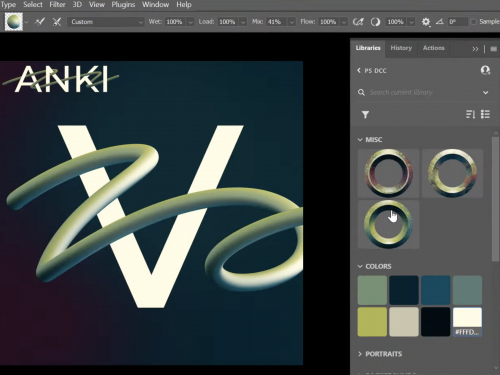Click the library filter funnel icon
The height and width of the screenshot is (375, 500).
[x=365, y=115]
